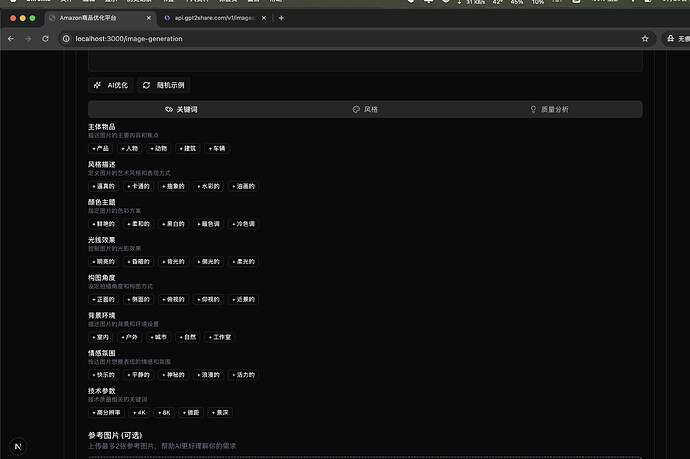The image size is (690, 459).
Task: Add the 昏暗的 lighting chip
Action: click(138, 261)
